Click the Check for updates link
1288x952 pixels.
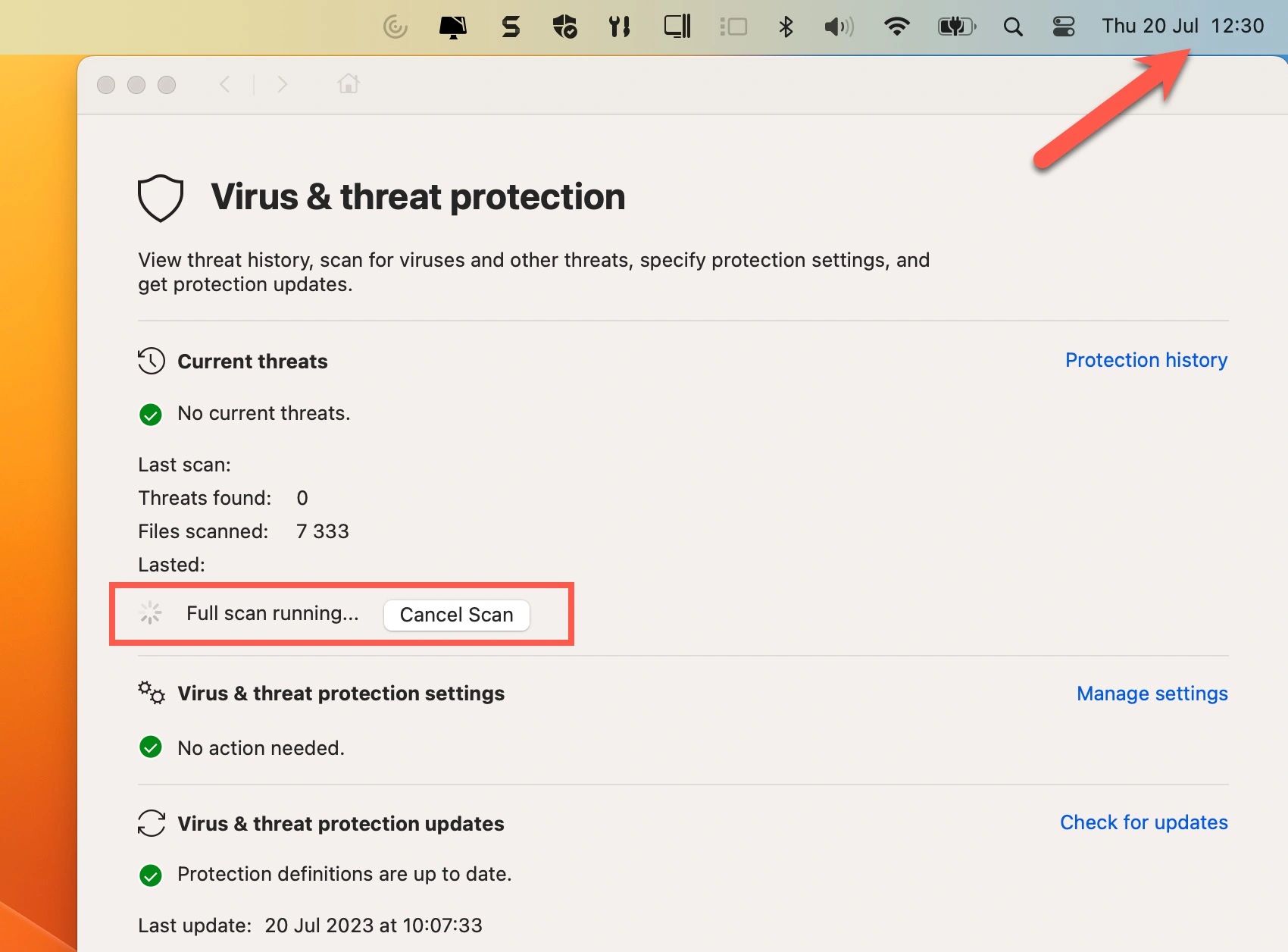click(x=1143, y=822)
